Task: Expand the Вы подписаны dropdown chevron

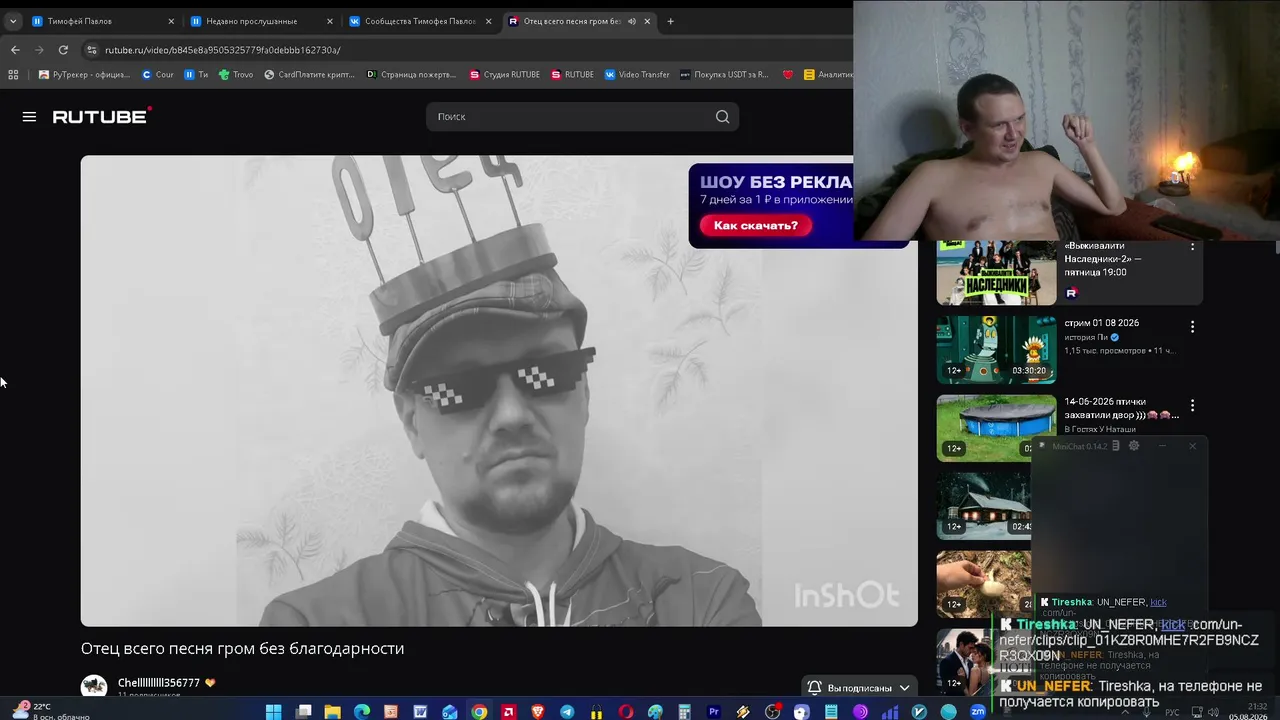Action: 904,688
